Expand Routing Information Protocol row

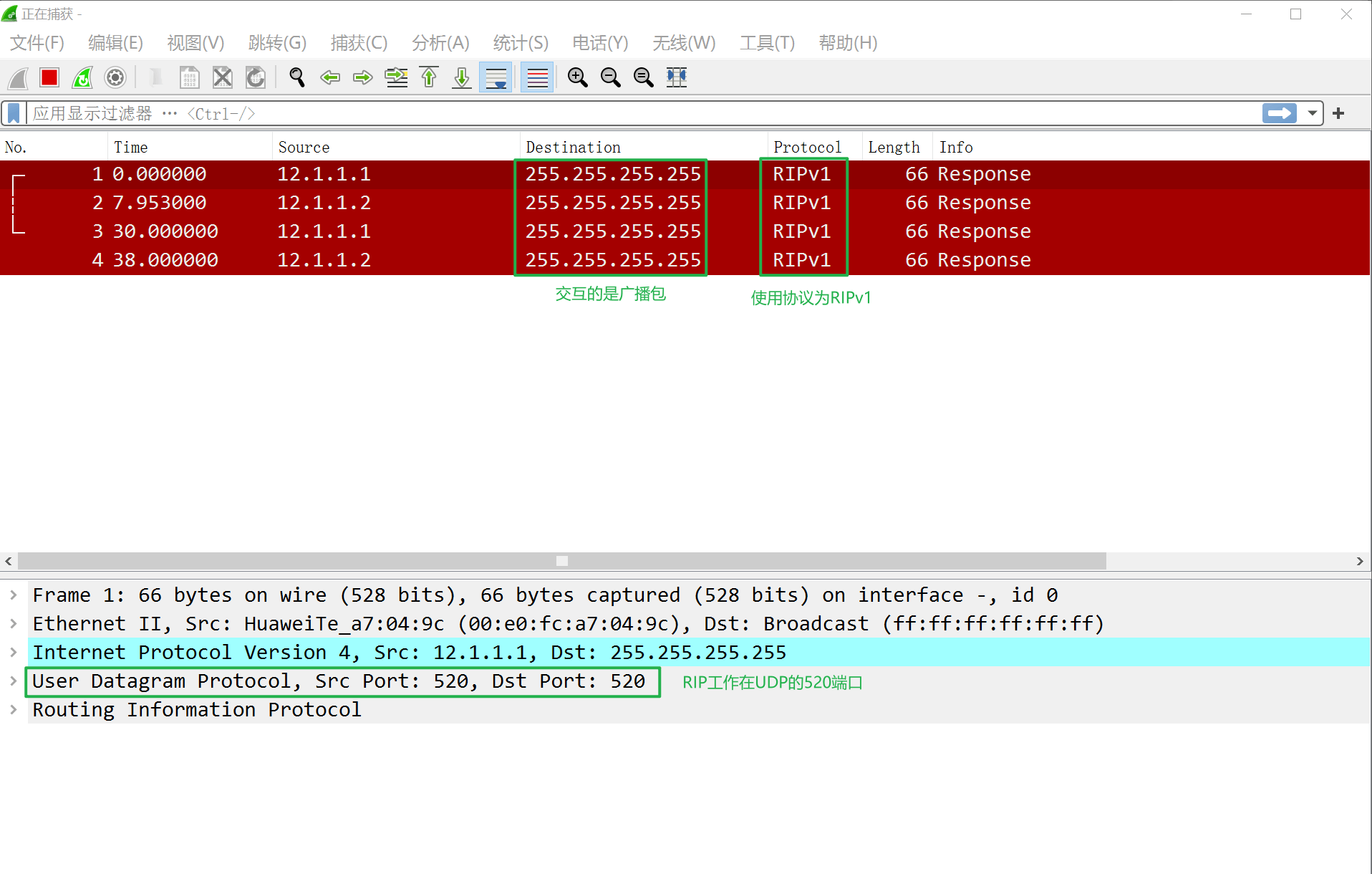[13, 709]
